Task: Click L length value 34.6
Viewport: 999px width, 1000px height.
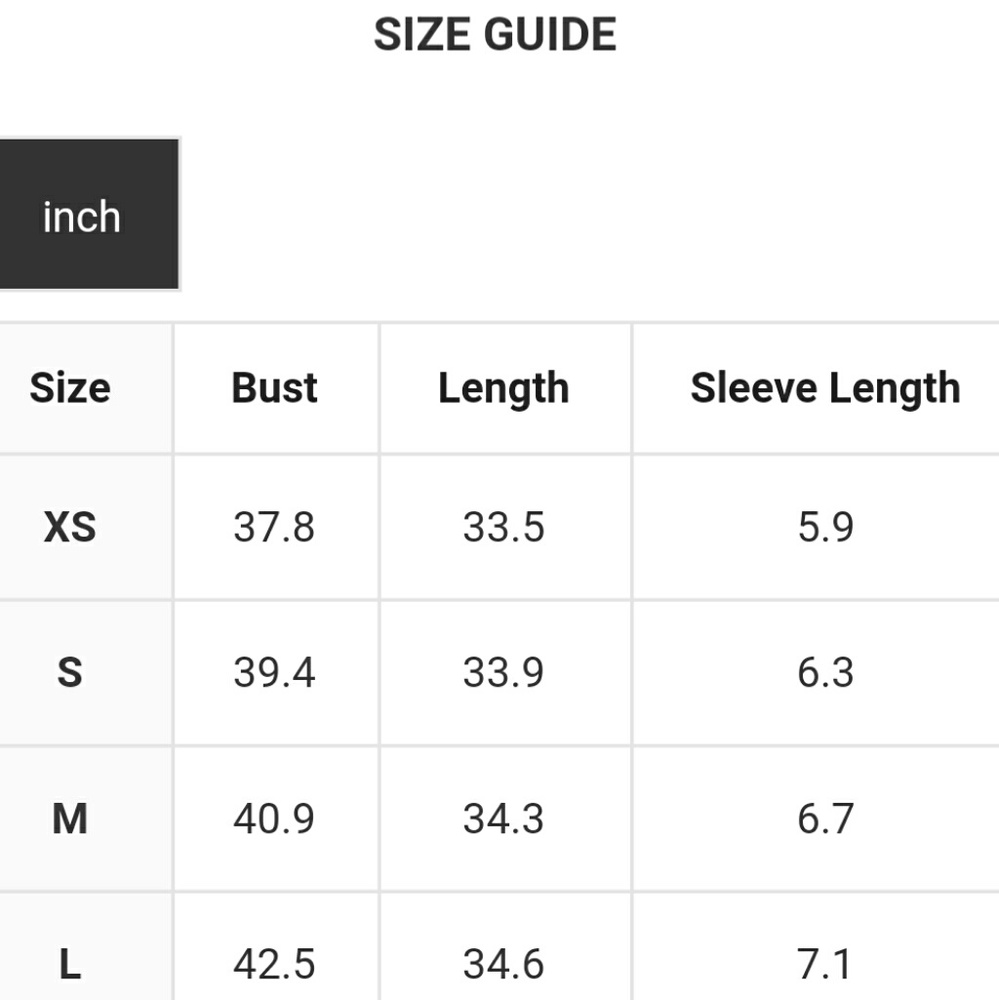Action: (503, 964)
